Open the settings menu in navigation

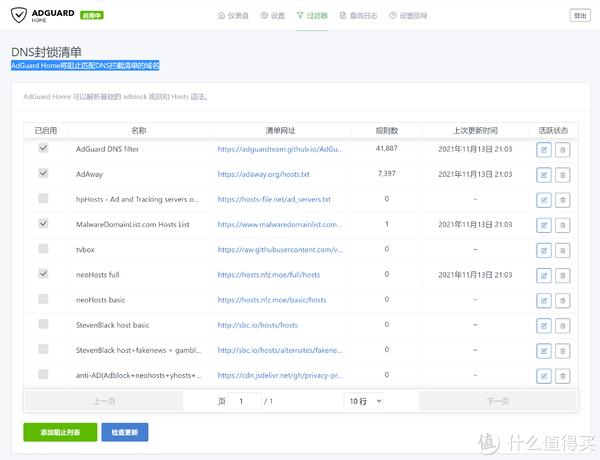[272, 16]
